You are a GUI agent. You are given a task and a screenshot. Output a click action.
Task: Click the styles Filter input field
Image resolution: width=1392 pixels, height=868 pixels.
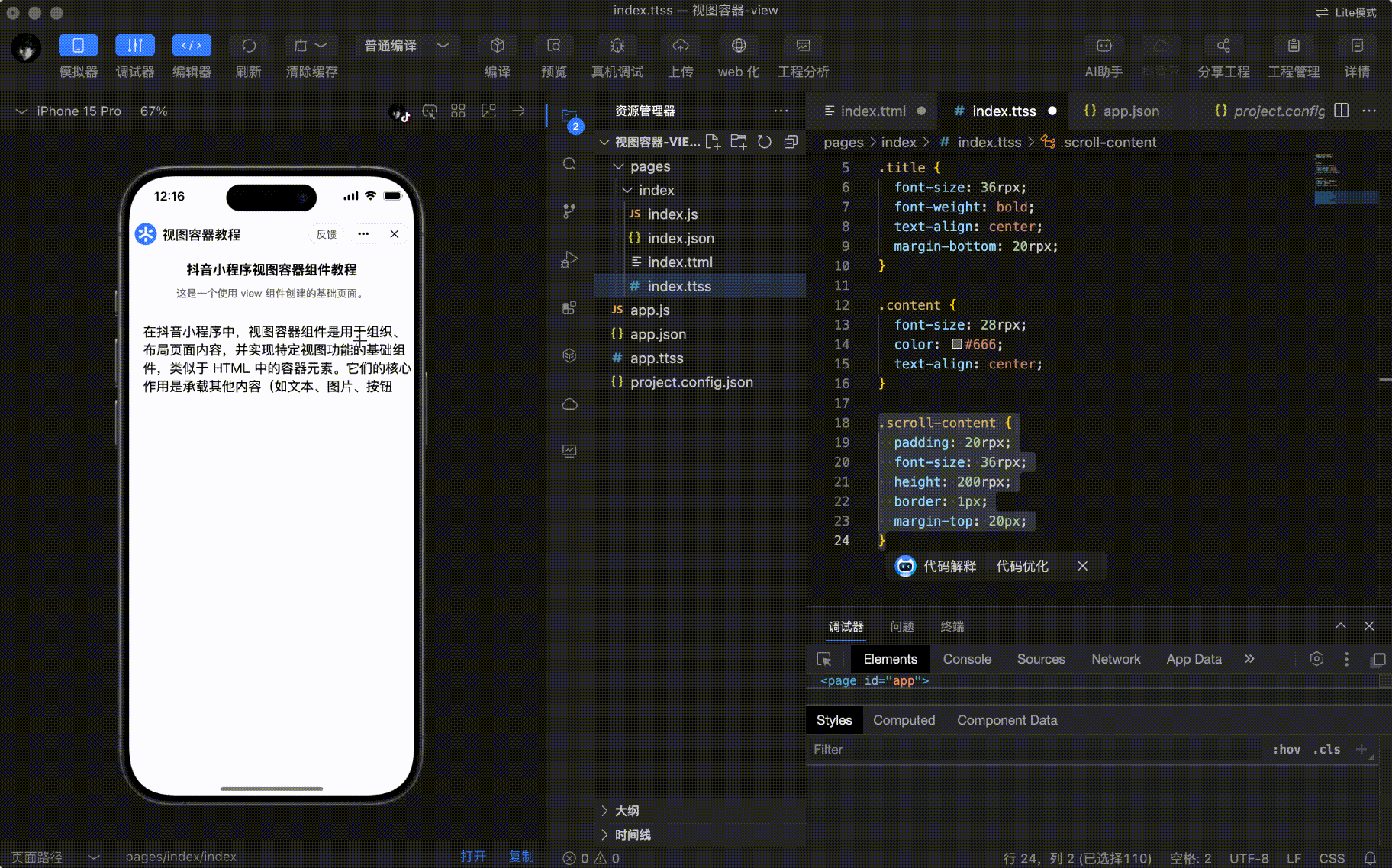point(1034,750)
